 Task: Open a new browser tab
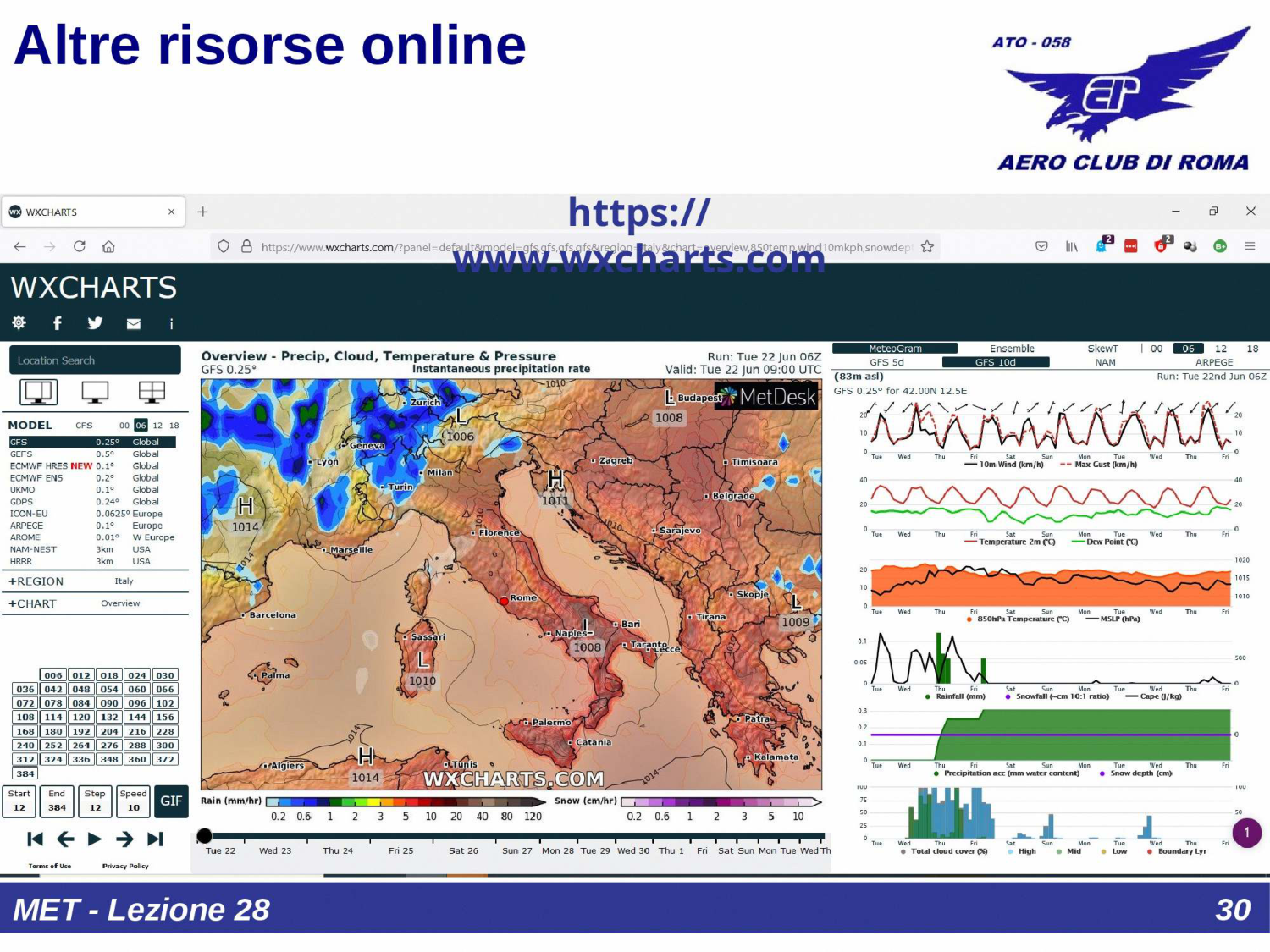202,212
